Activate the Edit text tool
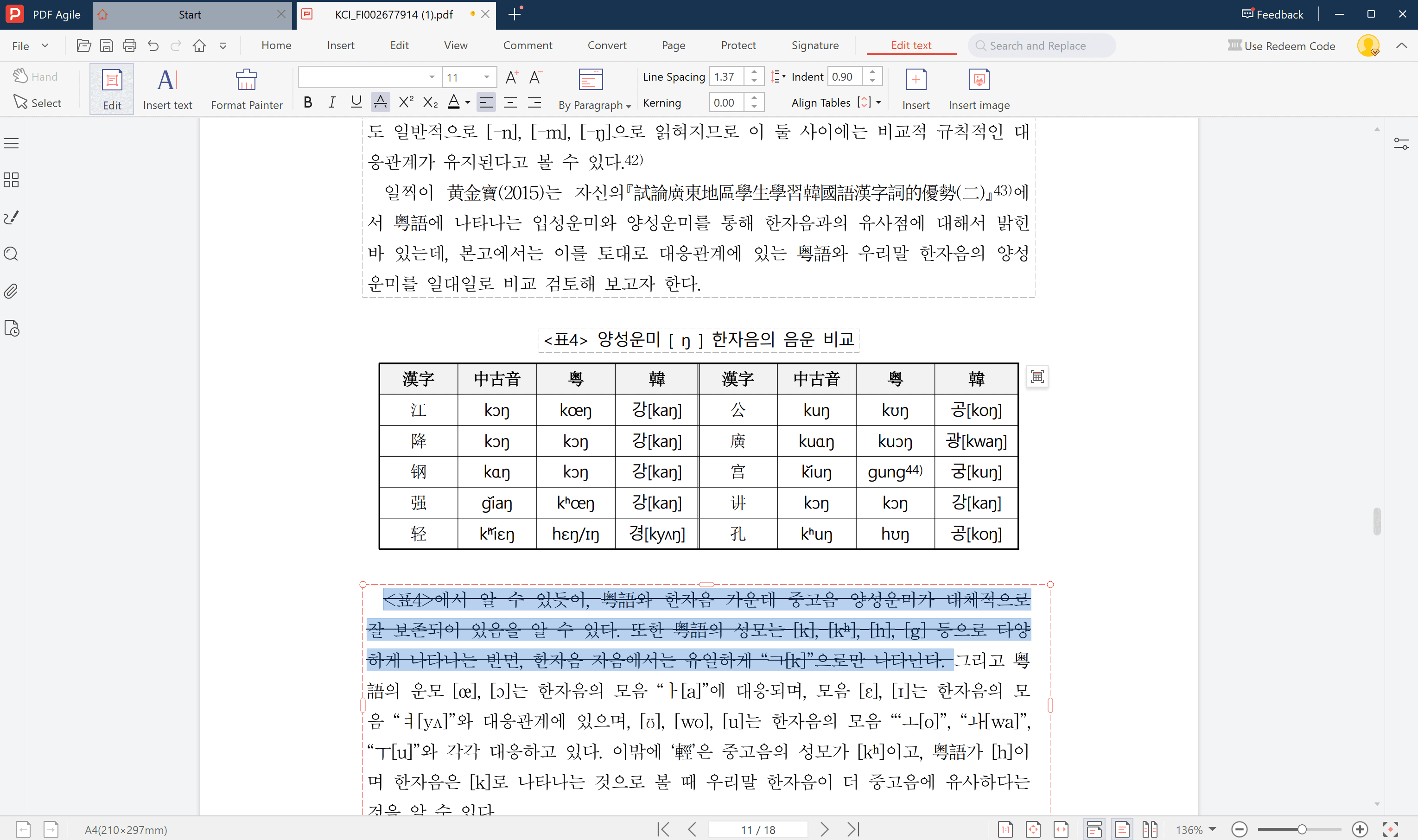Screen dimensions: 1418x840 pos(112,89)
